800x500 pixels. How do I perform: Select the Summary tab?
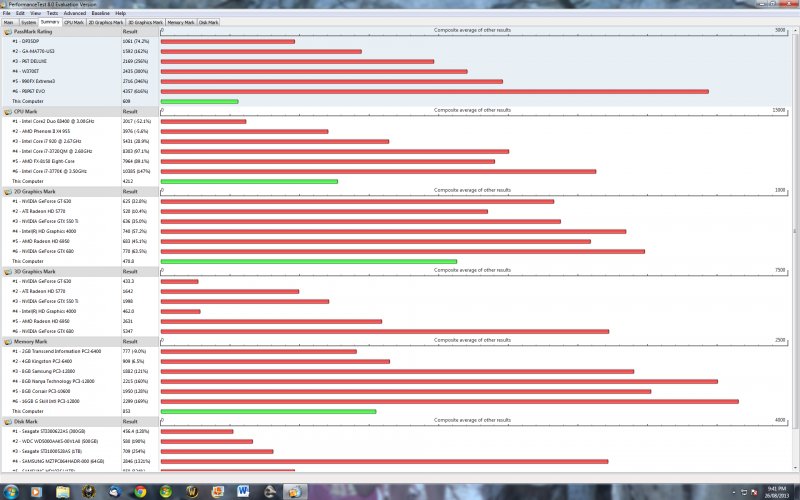point(50,22)
